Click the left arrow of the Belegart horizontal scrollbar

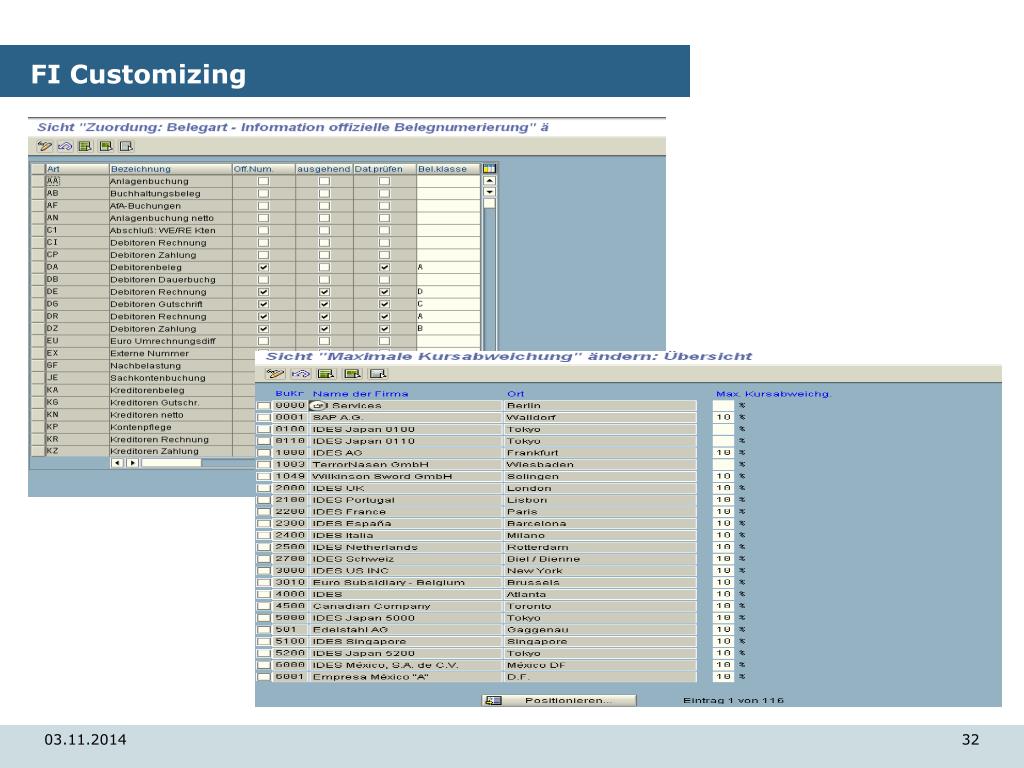click(117, 463)
